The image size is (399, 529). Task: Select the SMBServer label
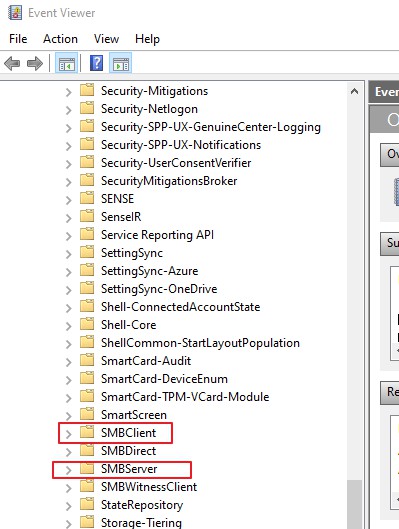point(129,469)
